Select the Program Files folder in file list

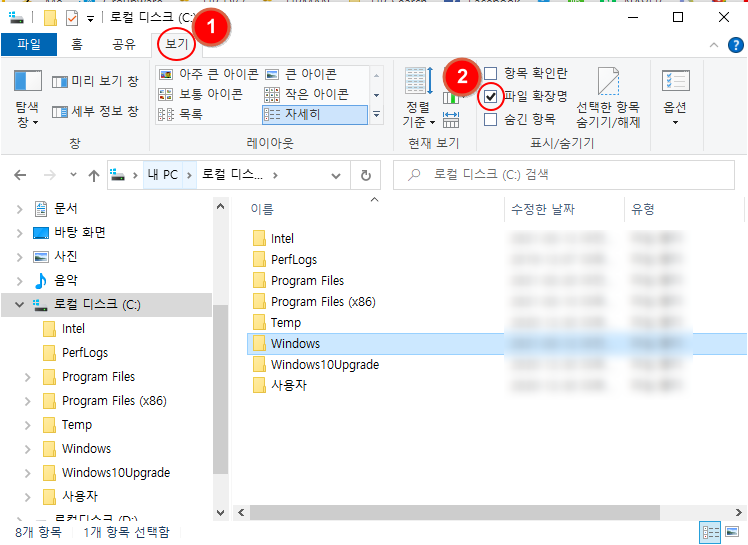tap(307, 281)
